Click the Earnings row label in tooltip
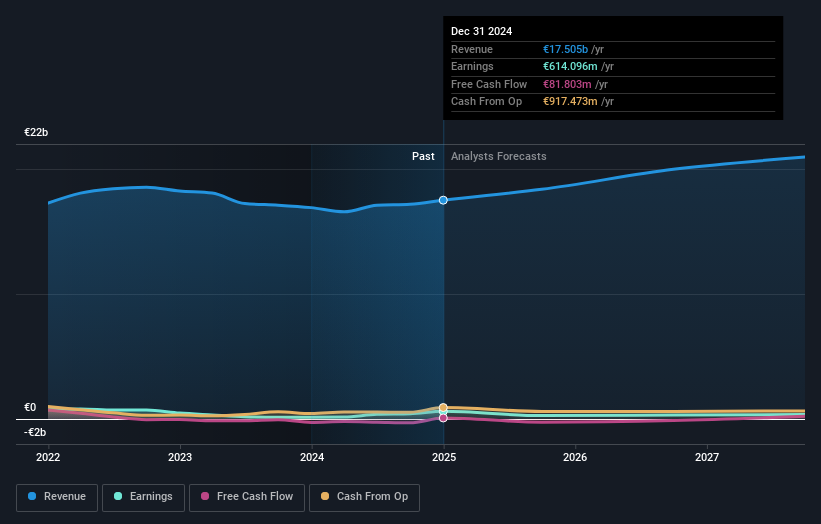 472,66
